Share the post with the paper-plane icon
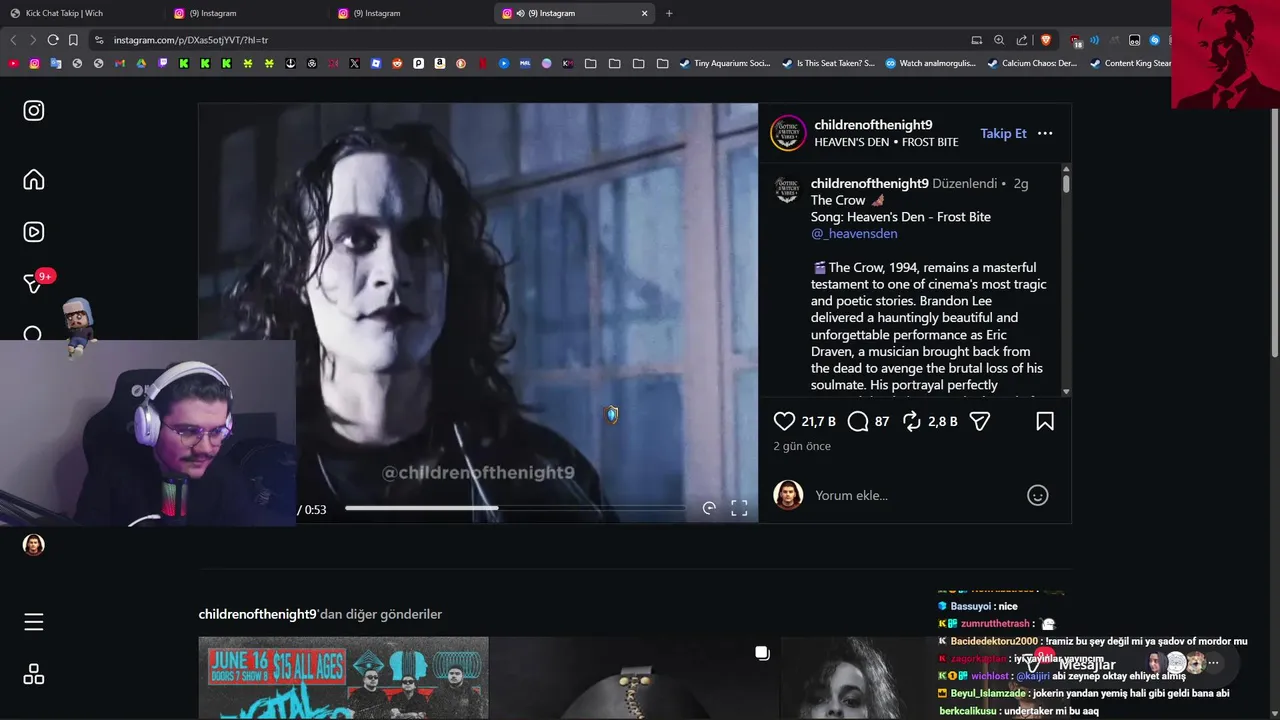Screen dimensions: 1280x720 pos(980,422)
